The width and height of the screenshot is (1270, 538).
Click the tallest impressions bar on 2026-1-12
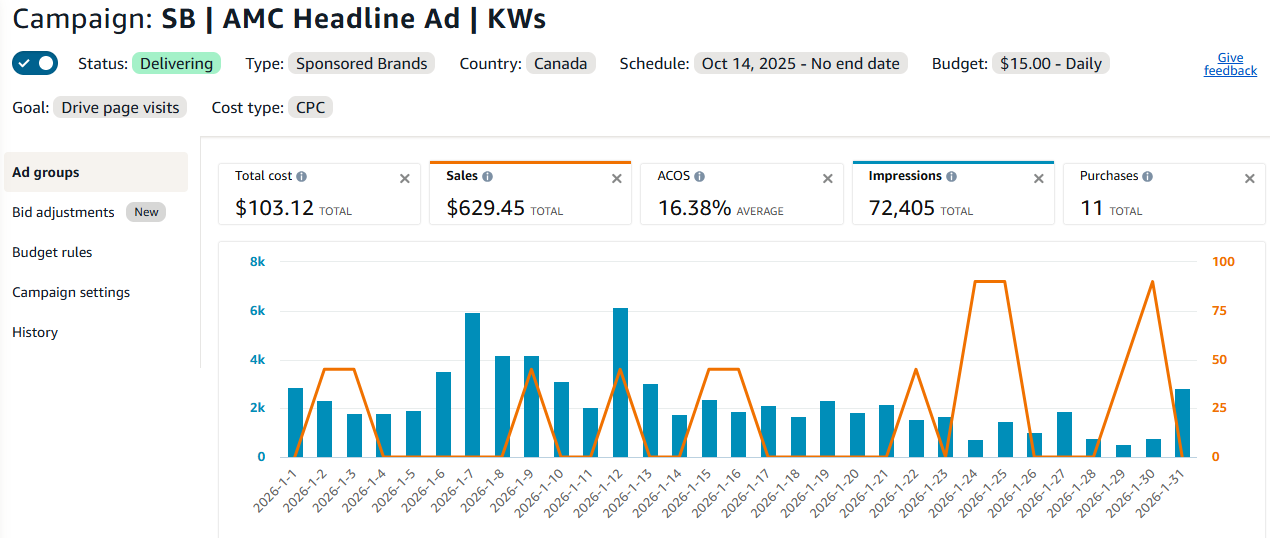pos(621,382)
